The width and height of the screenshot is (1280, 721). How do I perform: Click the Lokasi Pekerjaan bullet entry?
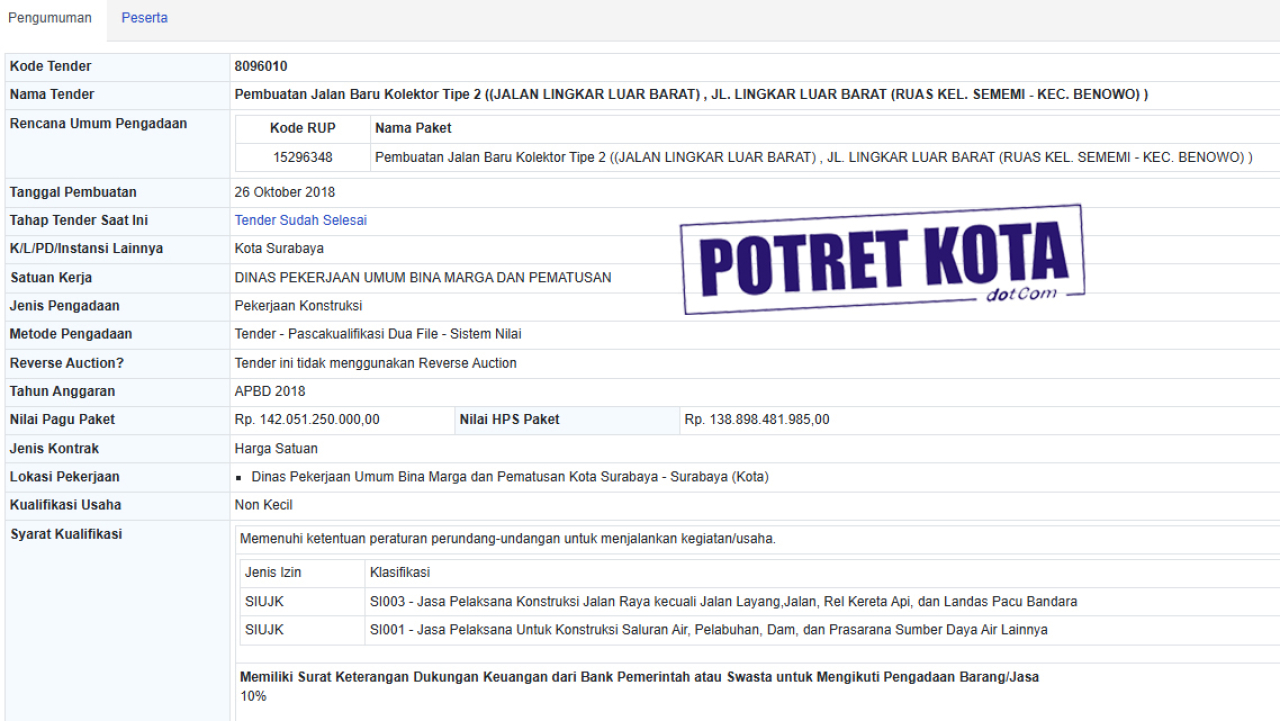[510, 477]
